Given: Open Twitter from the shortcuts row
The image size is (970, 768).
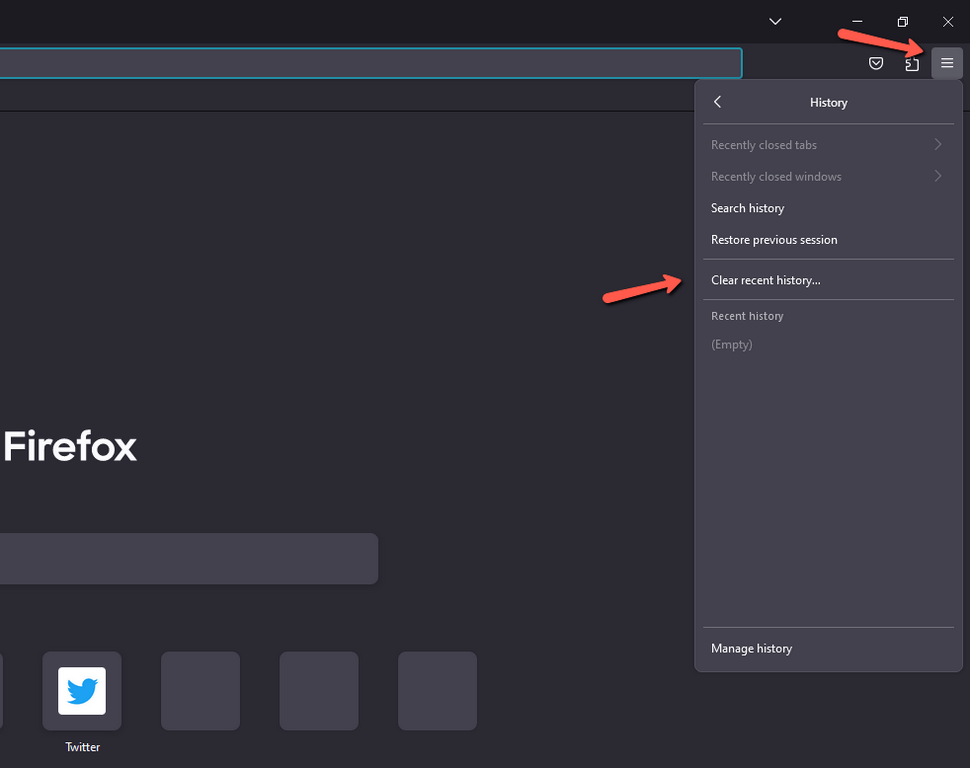Looking at the screenshot, I should (81, 690).
